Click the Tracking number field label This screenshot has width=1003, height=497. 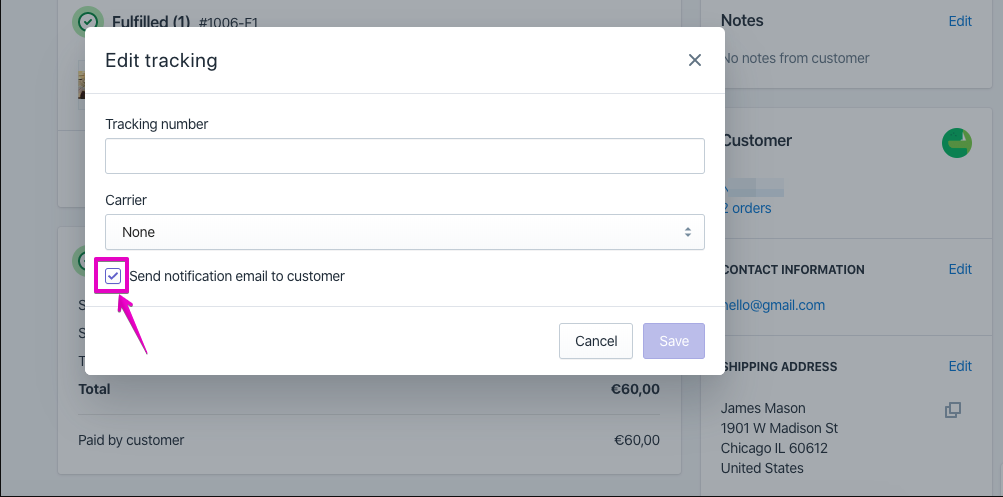[156, 124]
